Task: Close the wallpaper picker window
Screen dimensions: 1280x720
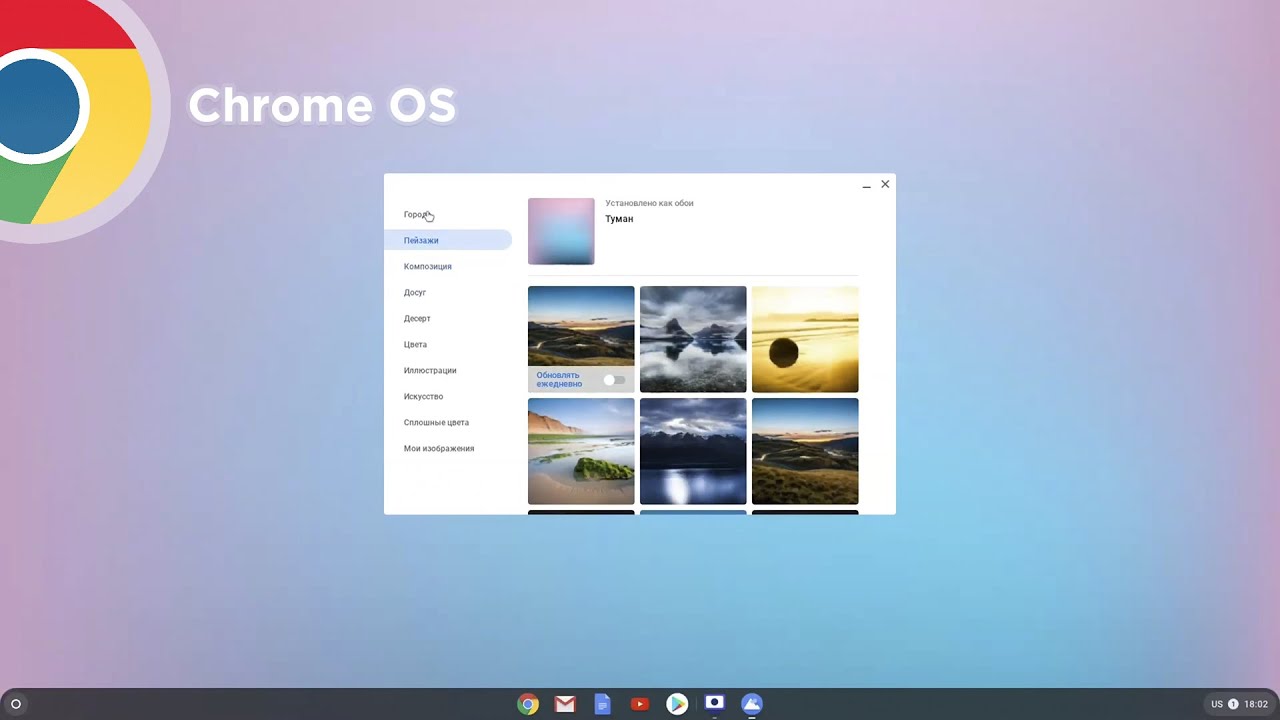Action: (885, 184)
